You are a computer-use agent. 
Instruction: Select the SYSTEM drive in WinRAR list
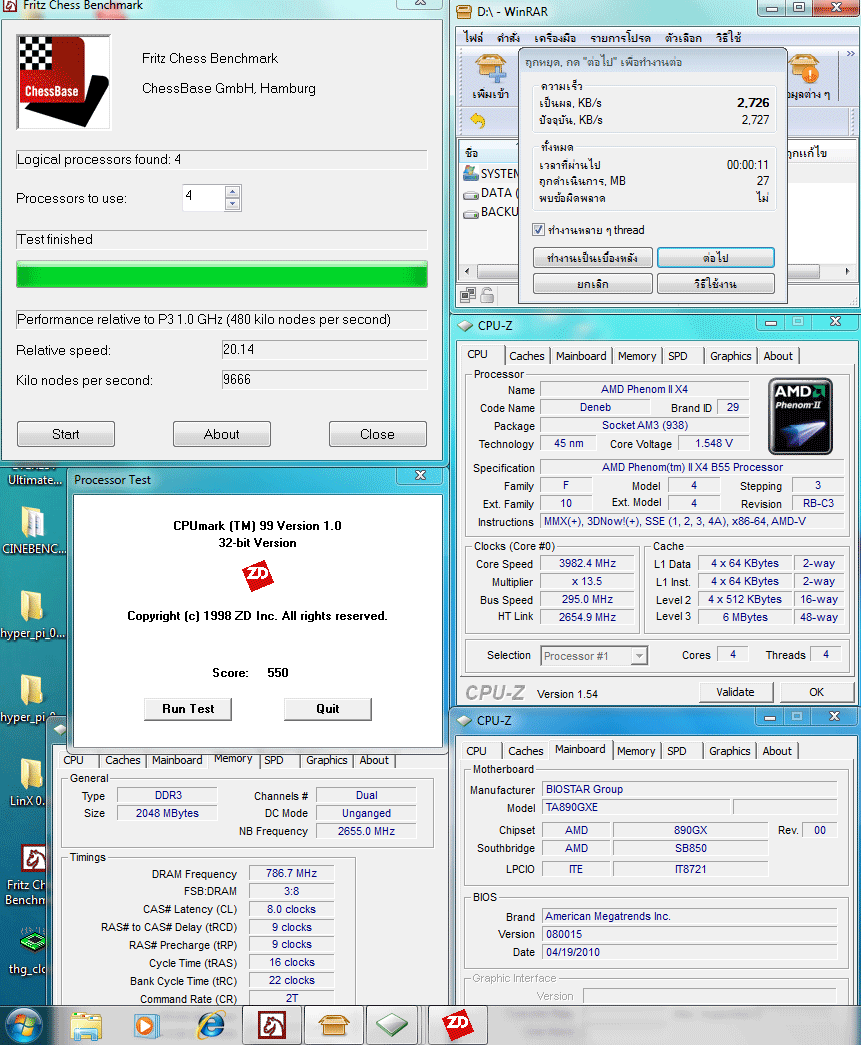point(491,174)
